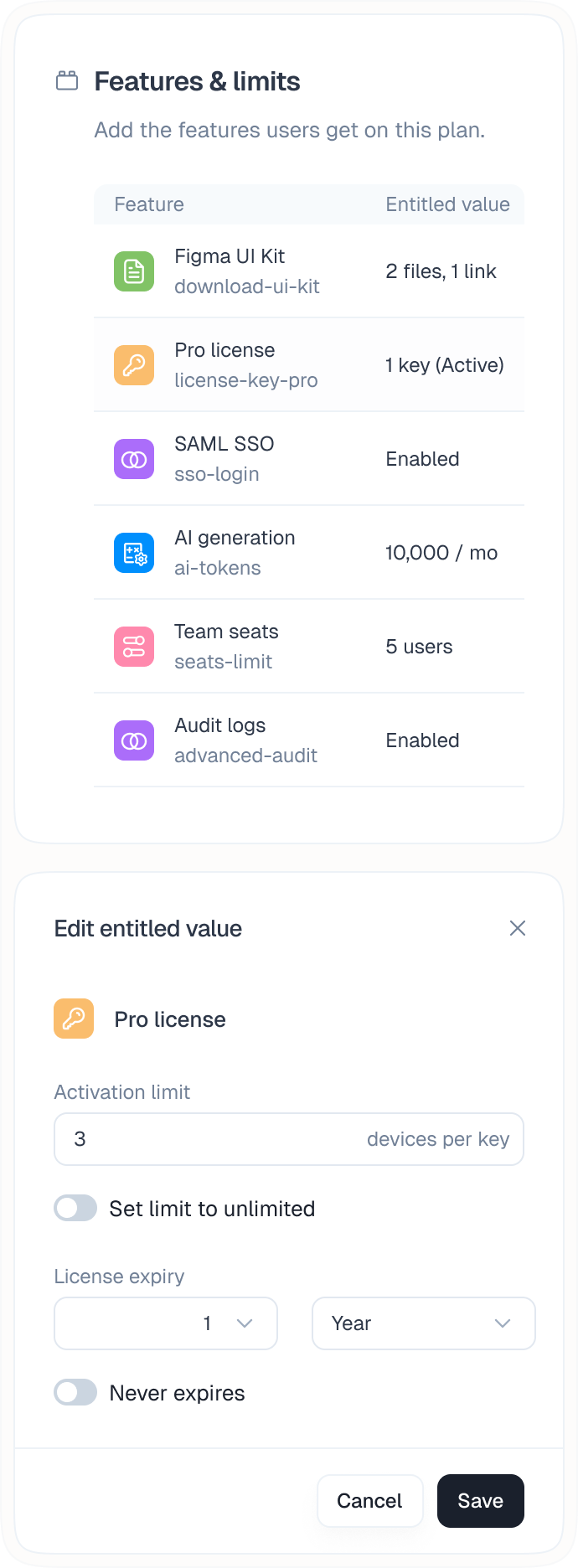
Task: Select the Audit logs icon
Action: [x=133, y=740]
